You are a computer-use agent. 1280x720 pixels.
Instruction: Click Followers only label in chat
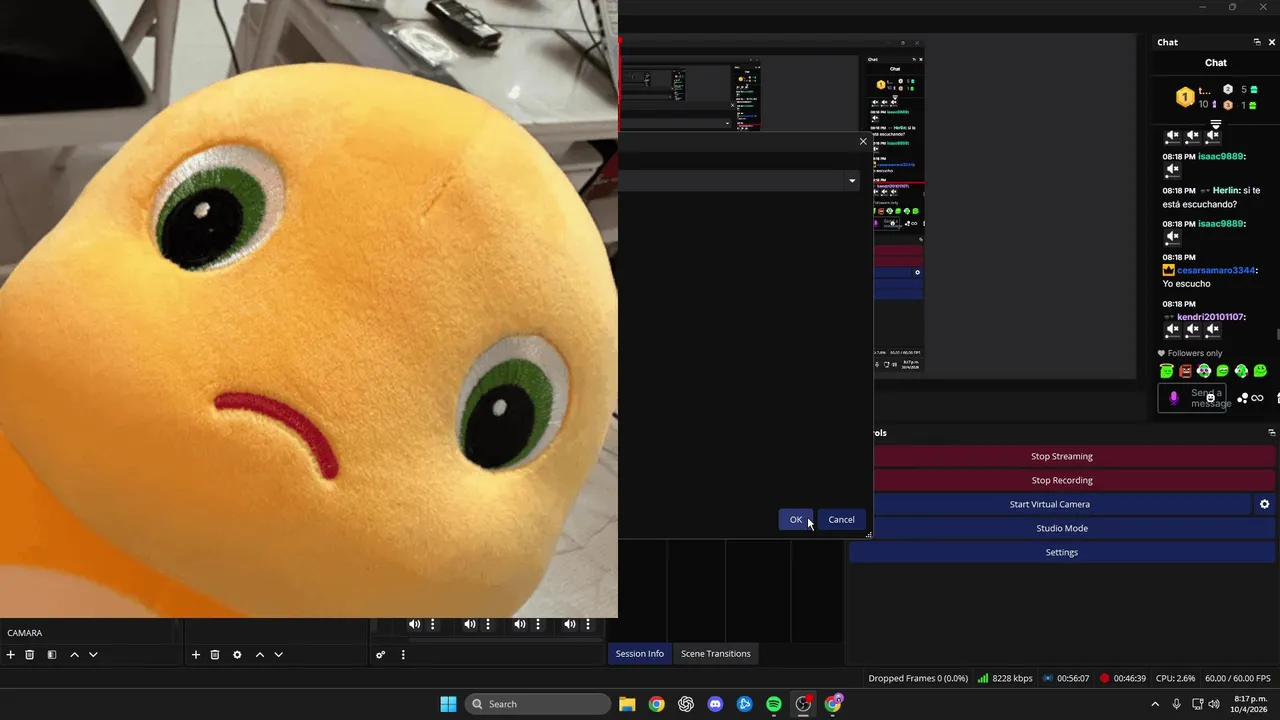1195,353
